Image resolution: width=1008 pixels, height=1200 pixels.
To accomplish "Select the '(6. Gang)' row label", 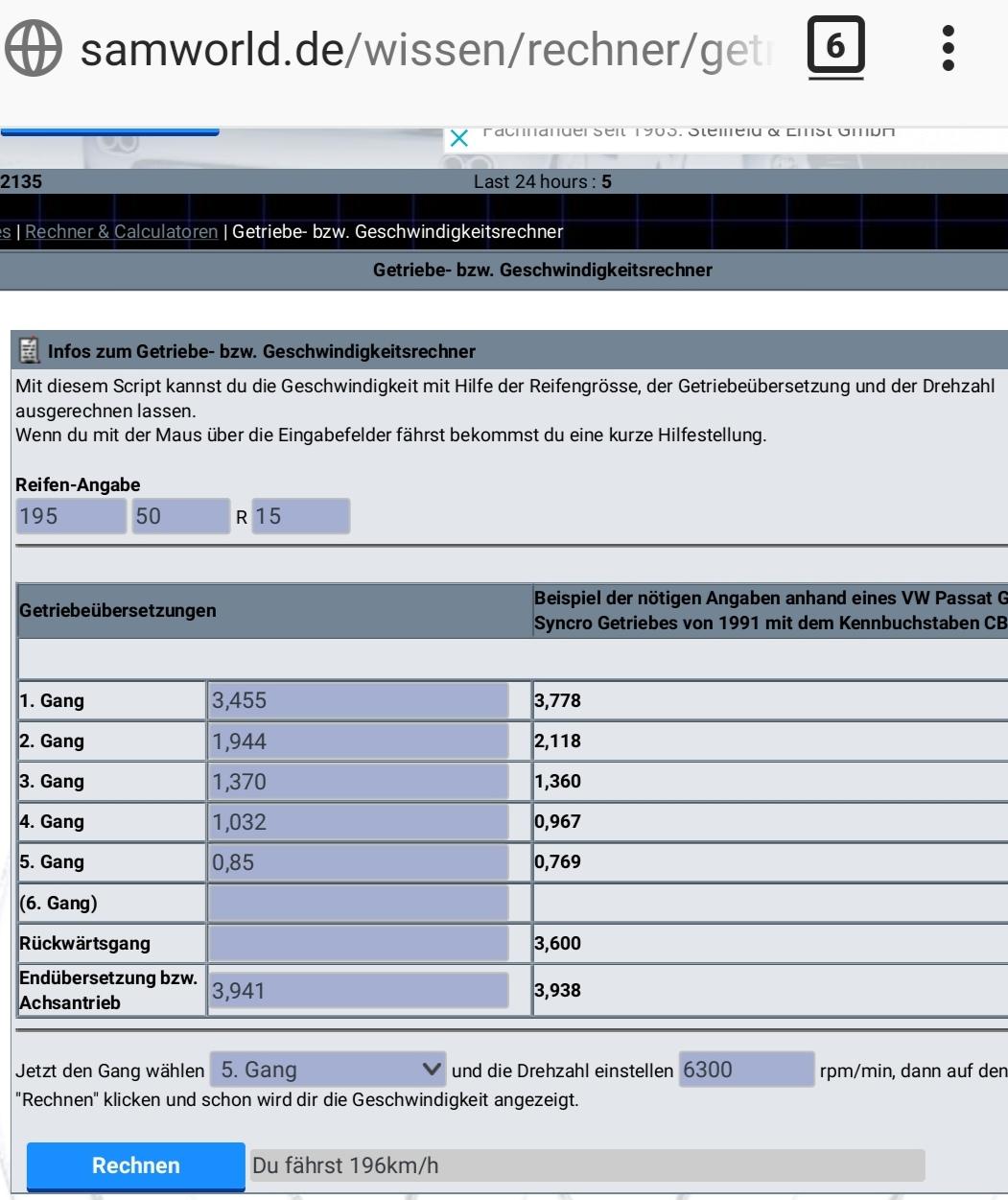I will [x=59, y=903].
